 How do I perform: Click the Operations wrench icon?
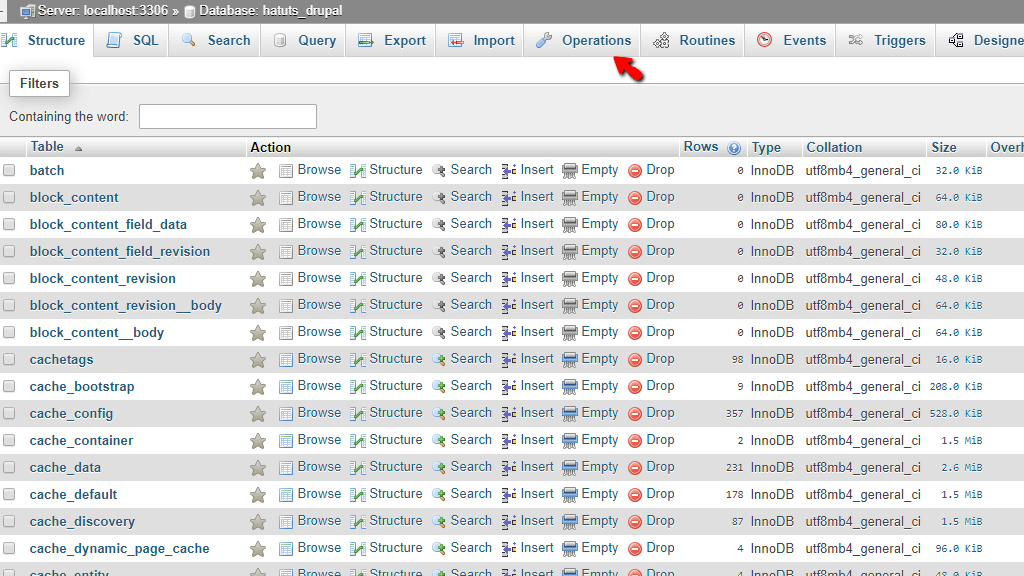pos(543,40)
